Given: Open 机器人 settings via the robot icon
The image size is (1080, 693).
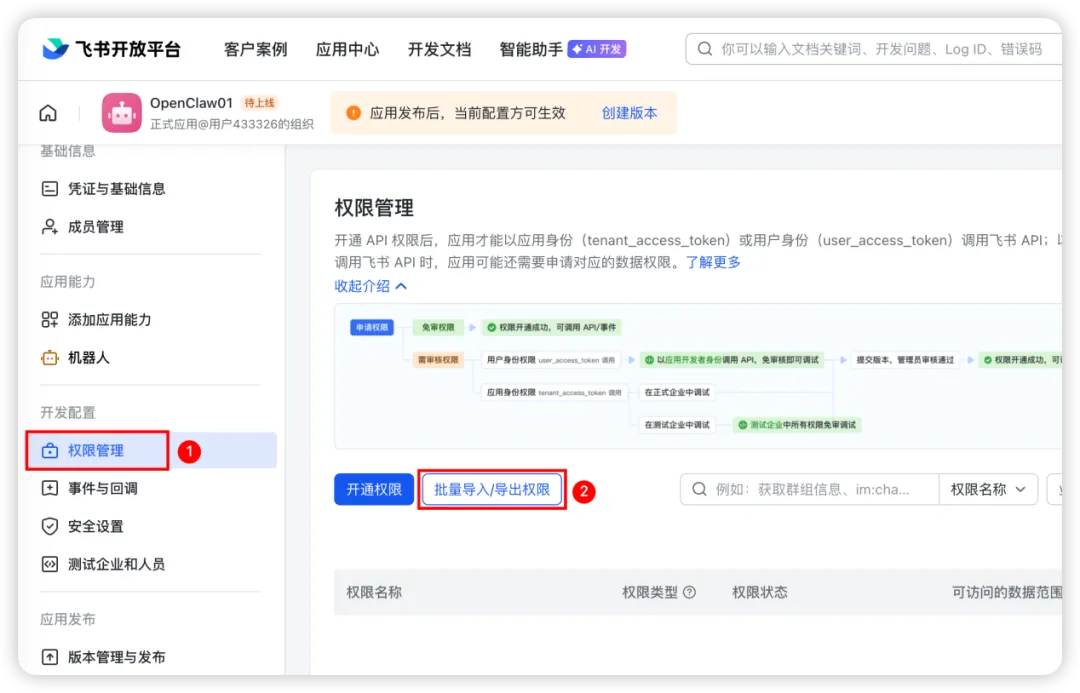Looking at the screenshot, I should click(x=47, y=357).
